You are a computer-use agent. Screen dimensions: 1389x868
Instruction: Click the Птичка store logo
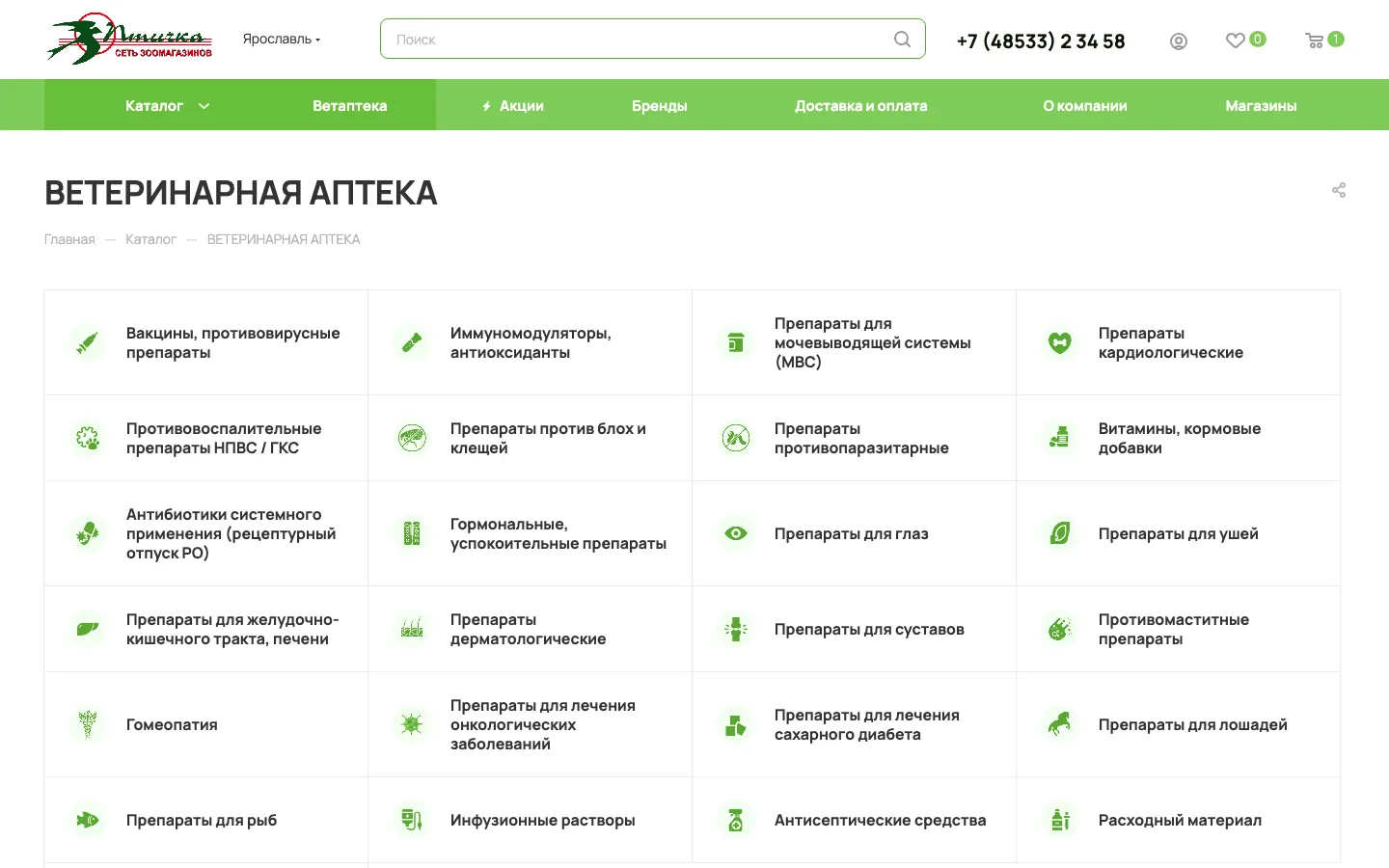click(x=129, y=39)
